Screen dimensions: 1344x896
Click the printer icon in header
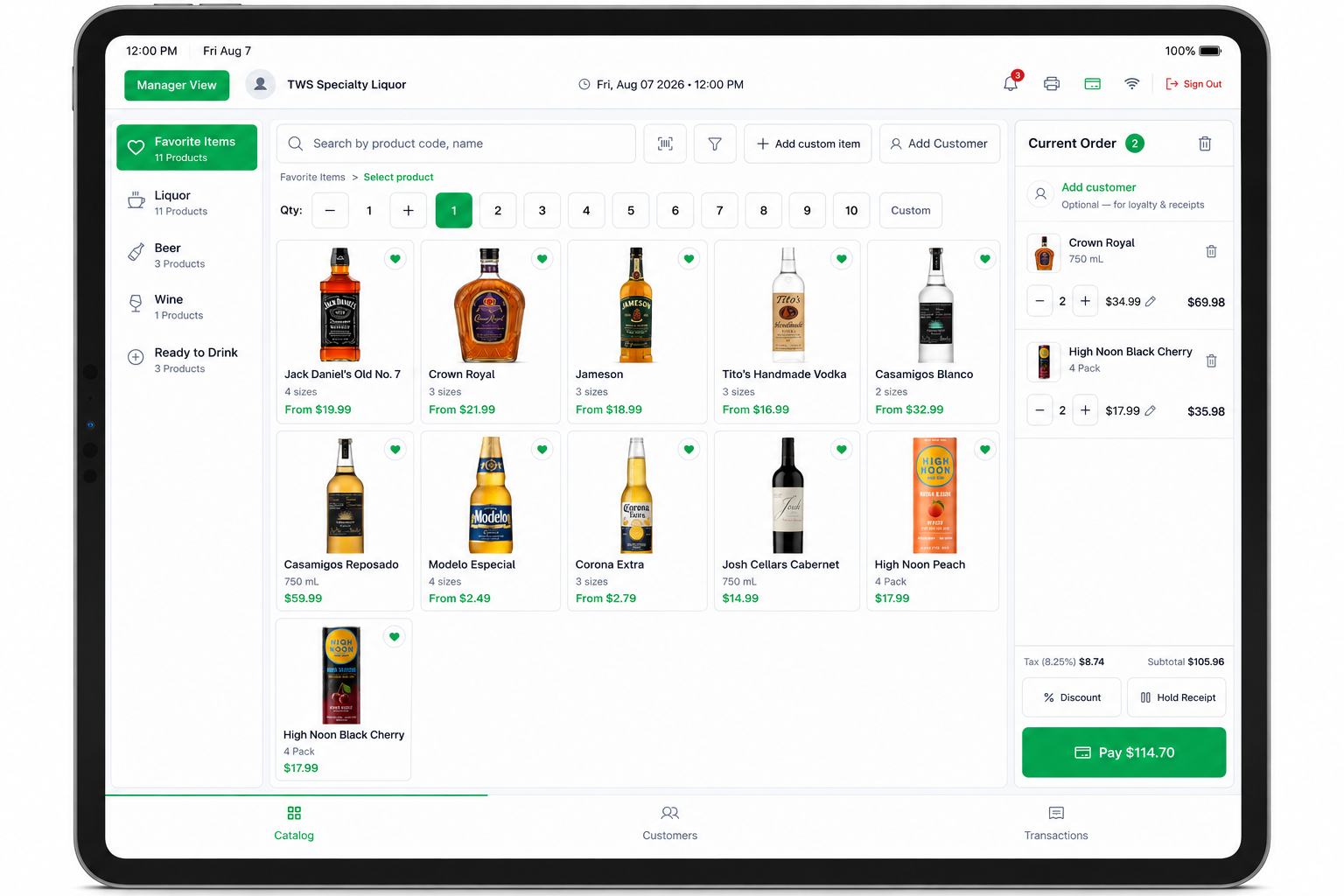tap(1052, 84)
